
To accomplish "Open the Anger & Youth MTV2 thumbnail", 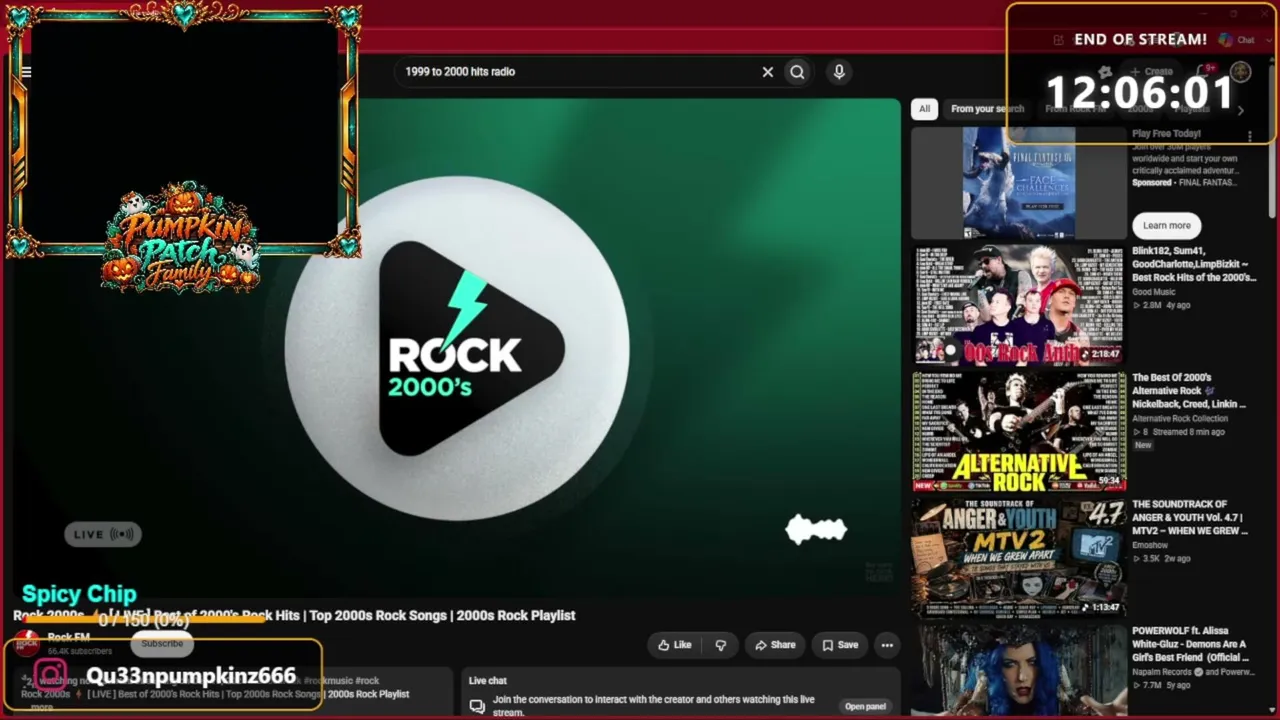I will [1019, 558].
